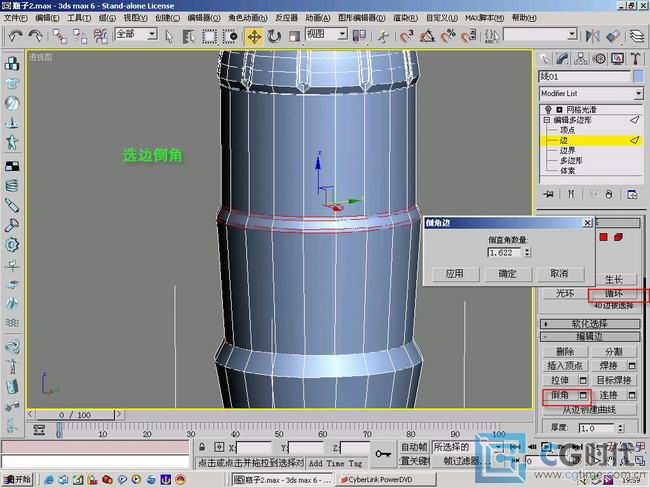Toggle the Angle Snap

427,36
